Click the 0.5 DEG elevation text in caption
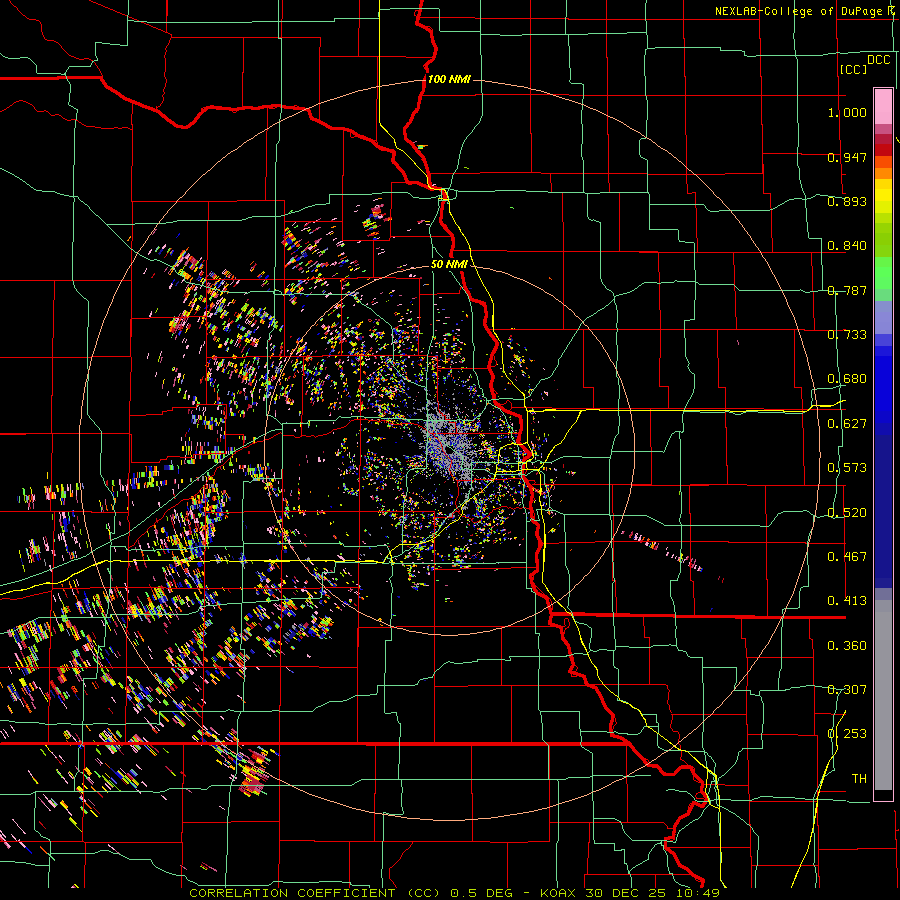This screenshot has width=900, height=900. (483, 893)
